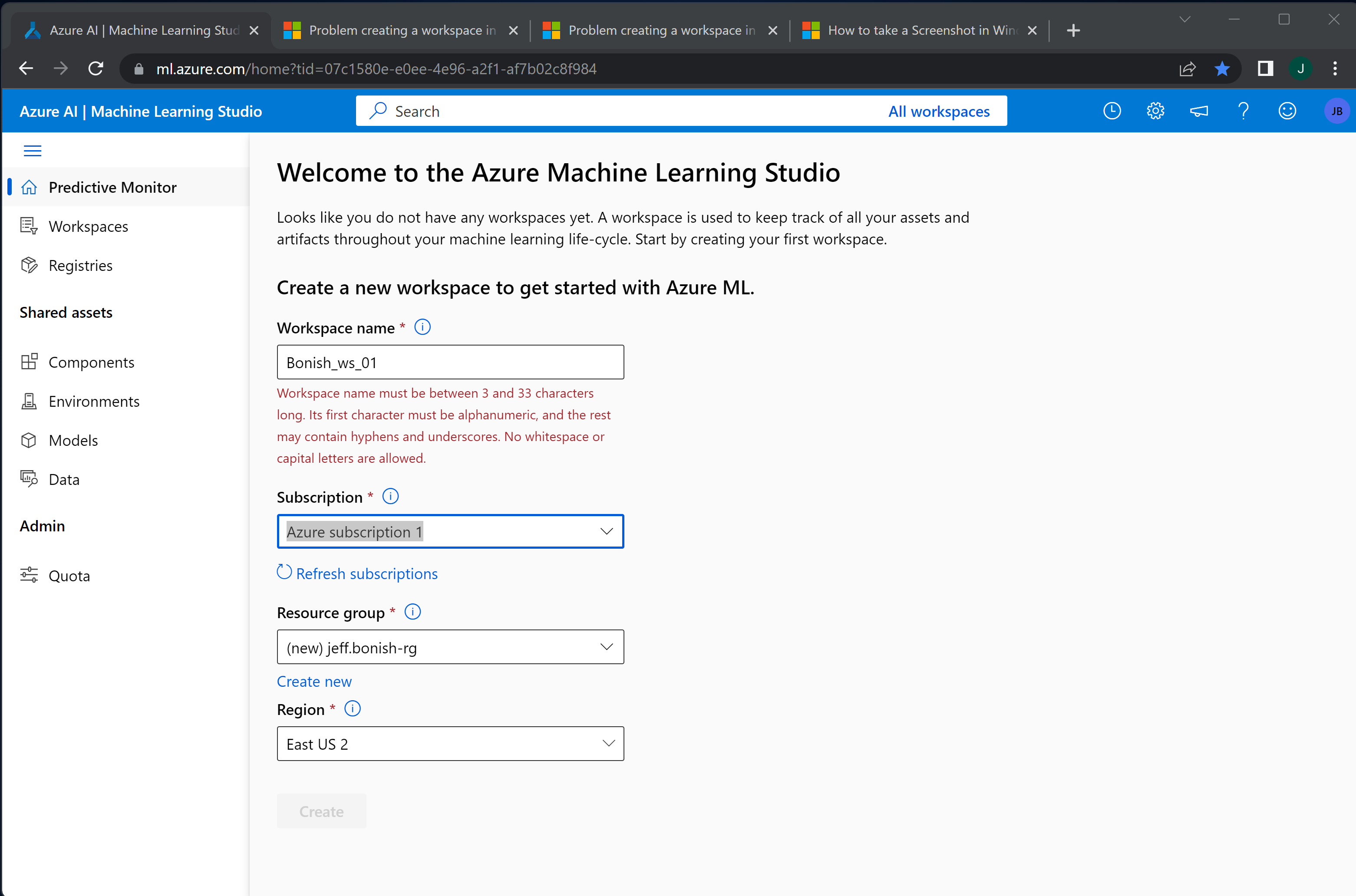
Task: Open Workspaces in the sidebar
Action: point(126,226)
